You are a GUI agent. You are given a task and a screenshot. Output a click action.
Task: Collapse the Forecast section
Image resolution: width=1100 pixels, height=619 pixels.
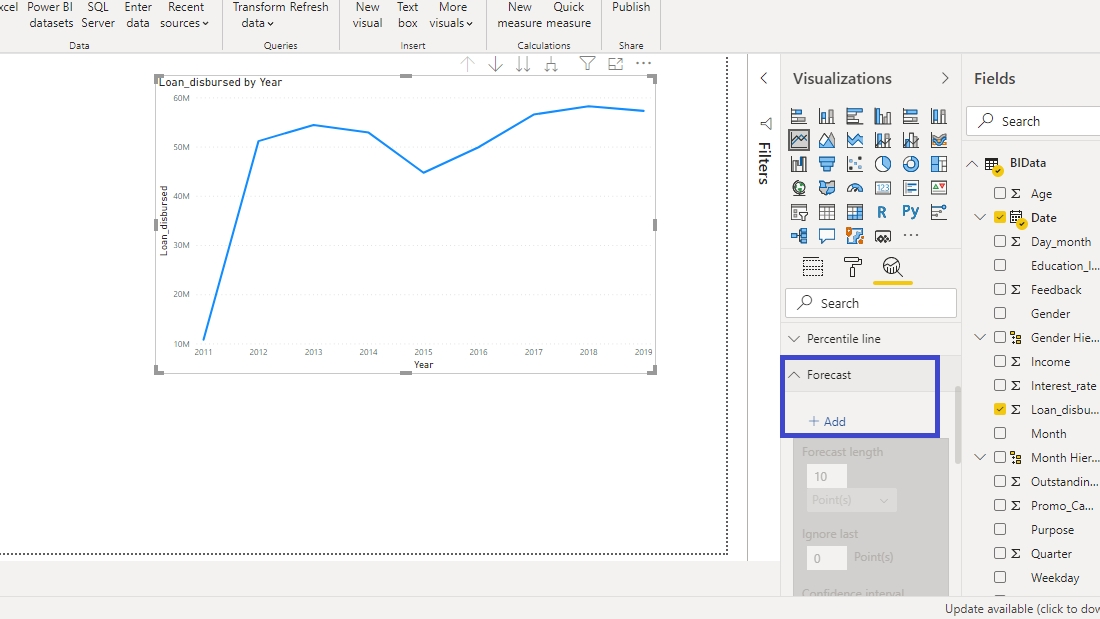[x=795, y=375]
